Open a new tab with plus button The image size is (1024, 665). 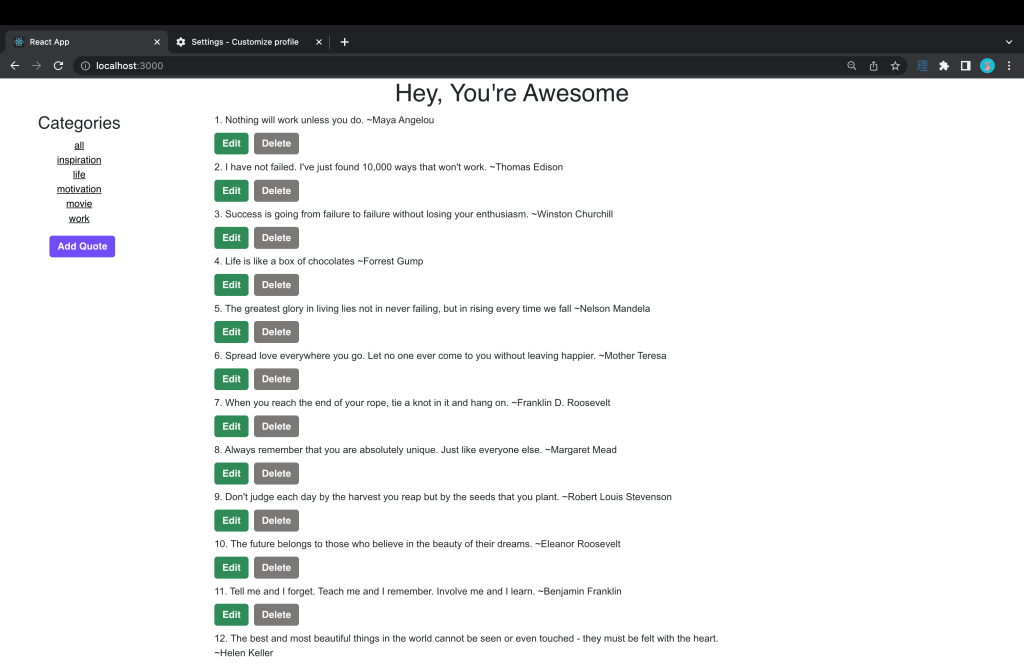345,42
